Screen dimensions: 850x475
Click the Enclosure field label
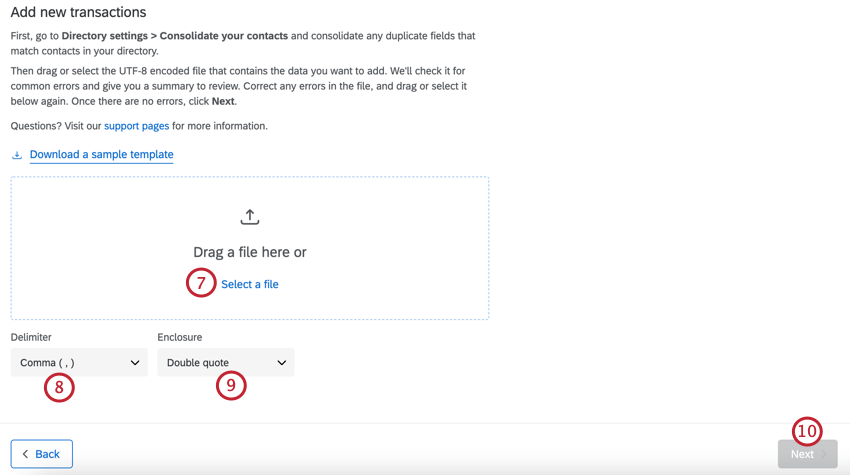179,337
